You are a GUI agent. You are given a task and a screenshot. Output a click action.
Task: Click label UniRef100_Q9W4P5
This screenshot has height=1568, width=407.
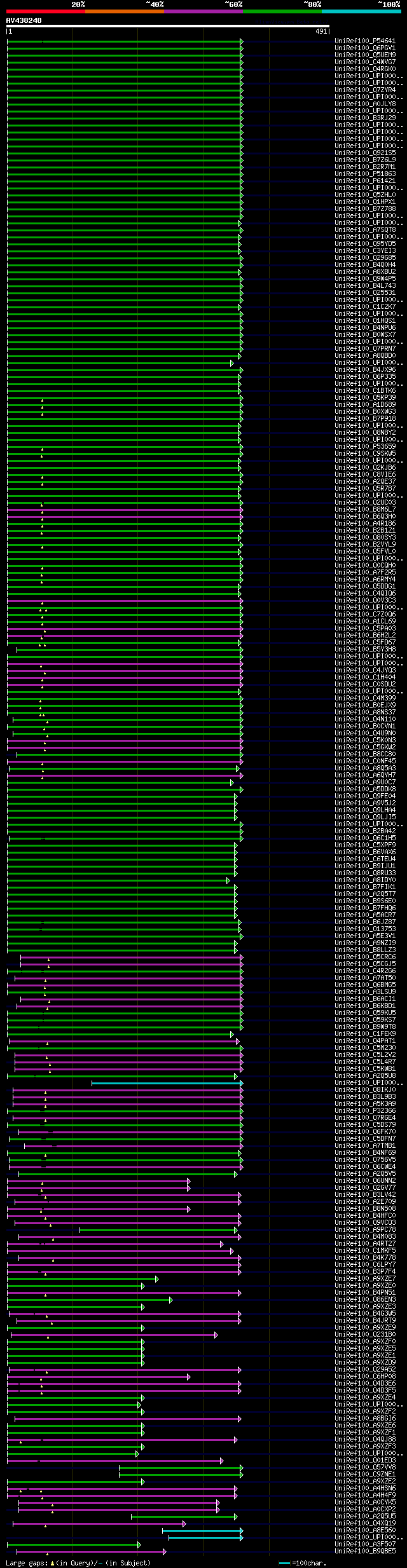pyautogui.click(x=365, y=278)
